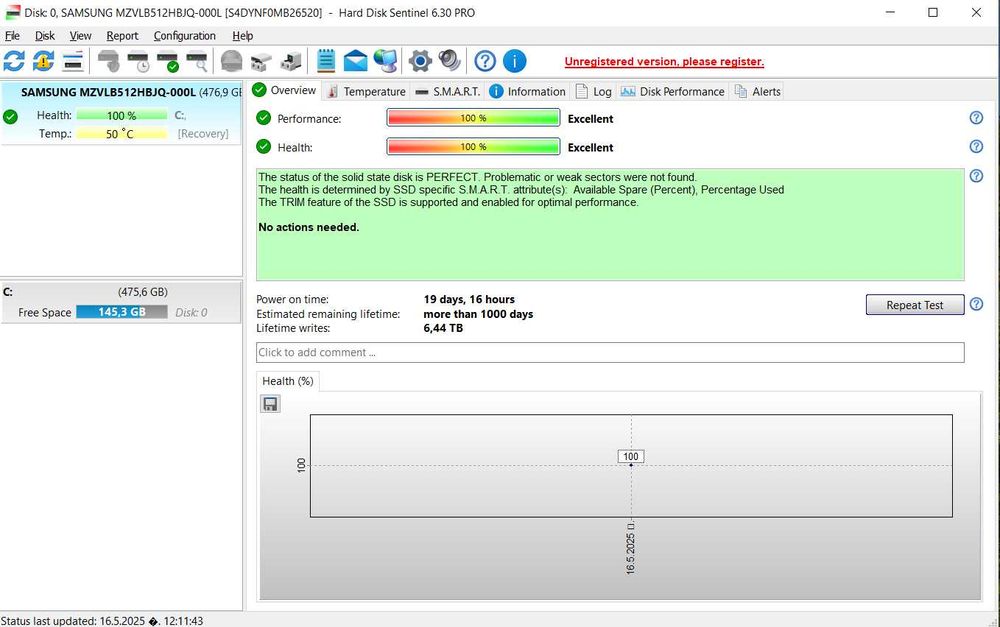Open the Configuration menu
Viewport: 1000px width, 627px height.
click(x=184, y=36)
